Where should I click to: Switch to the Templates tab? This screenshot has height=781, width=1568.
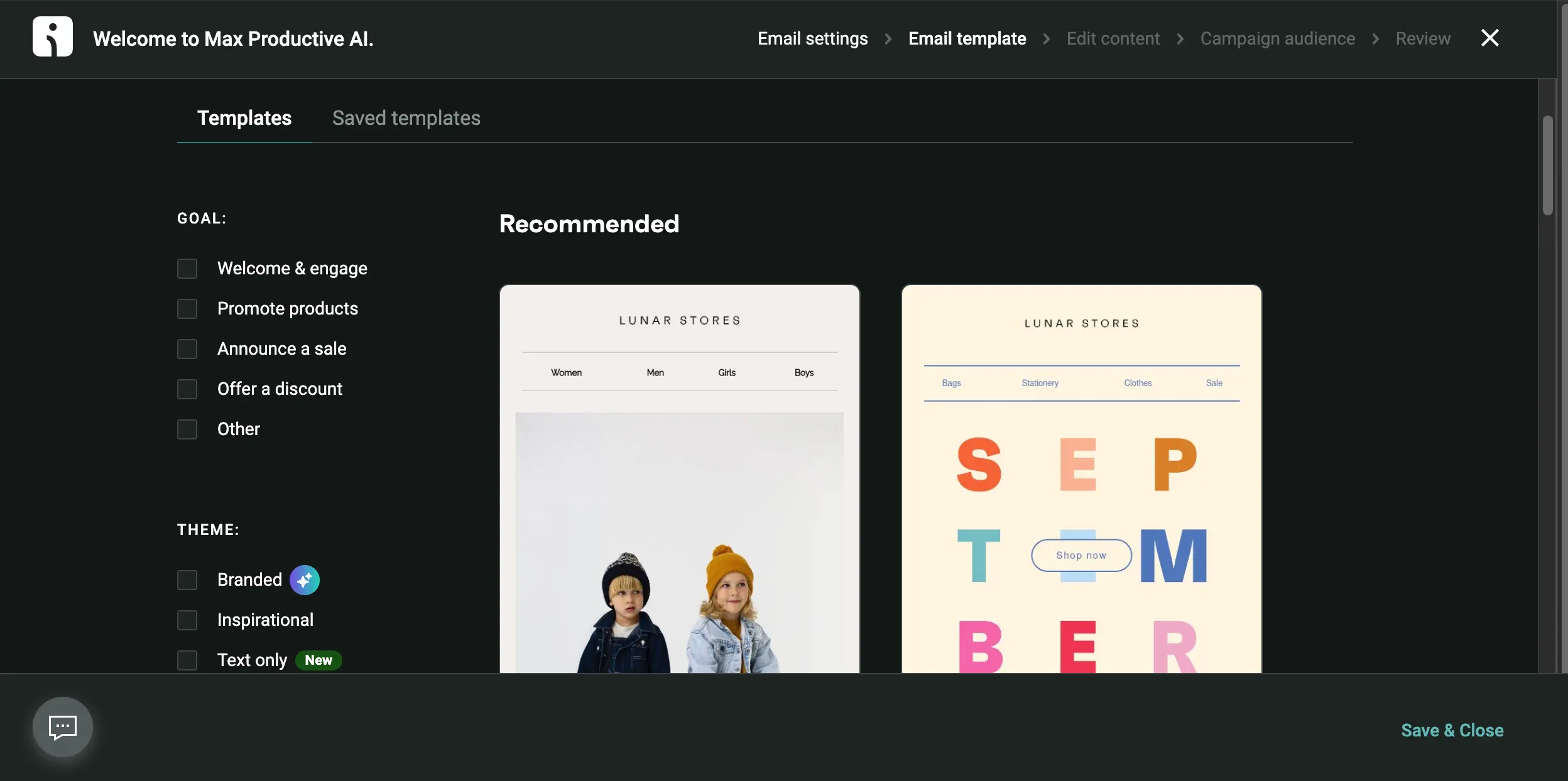(244, 118)
